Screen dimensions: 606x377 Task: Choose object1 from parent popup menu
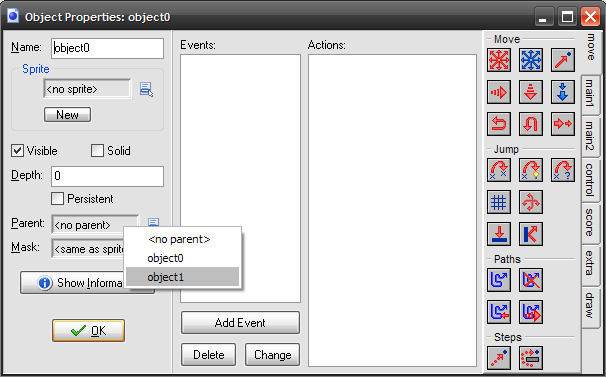point(182,277)
